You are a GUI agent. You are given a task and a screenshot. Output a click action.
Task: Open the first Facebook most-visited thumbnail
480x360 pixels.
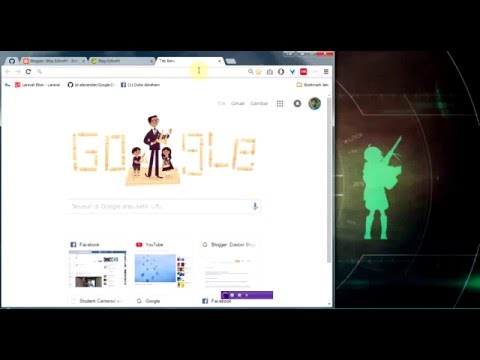pos(98,265)
